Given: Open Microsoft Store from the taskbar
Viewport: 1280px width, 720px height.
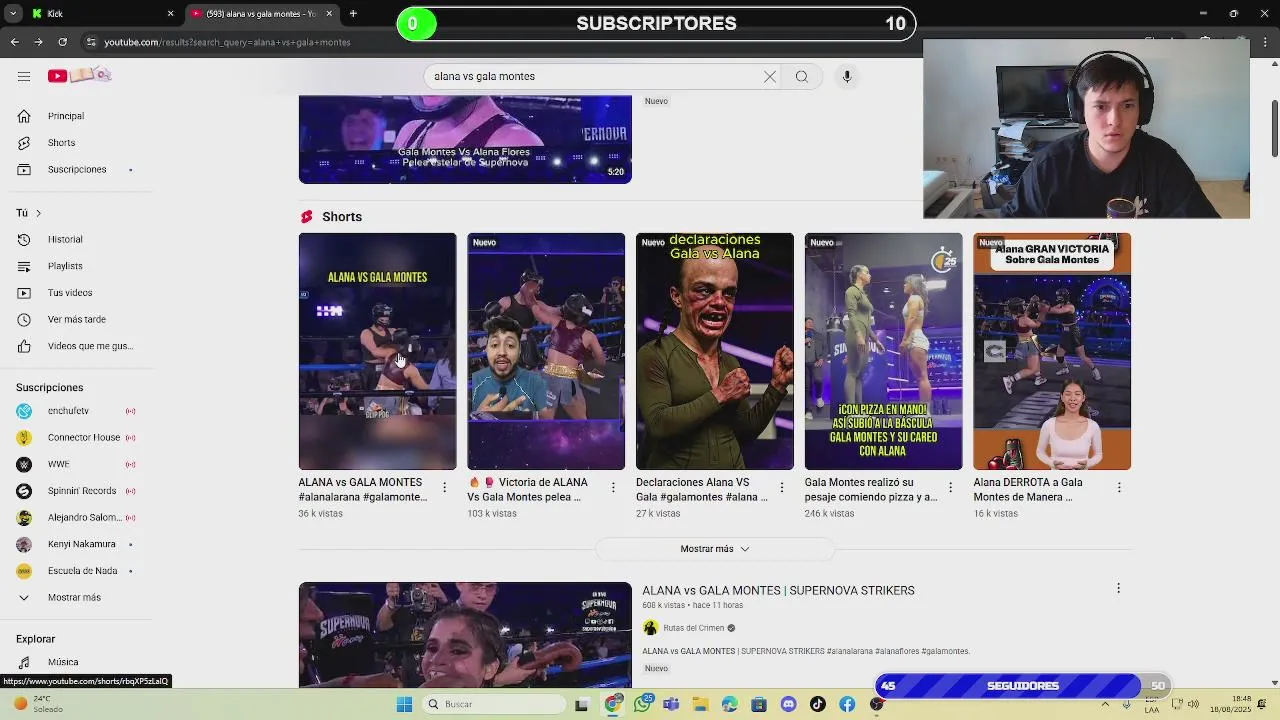Looking at the screenshot, I should pos(759,704).
